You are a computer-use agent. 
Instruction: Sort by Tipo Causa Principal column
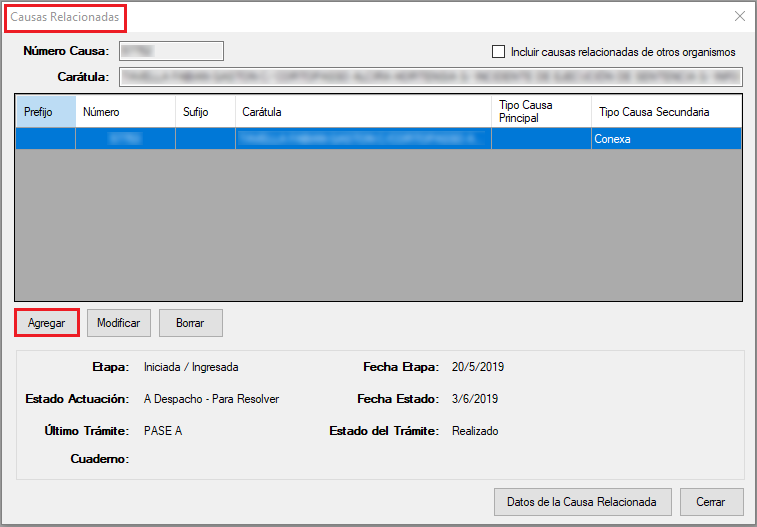[540, 112]
